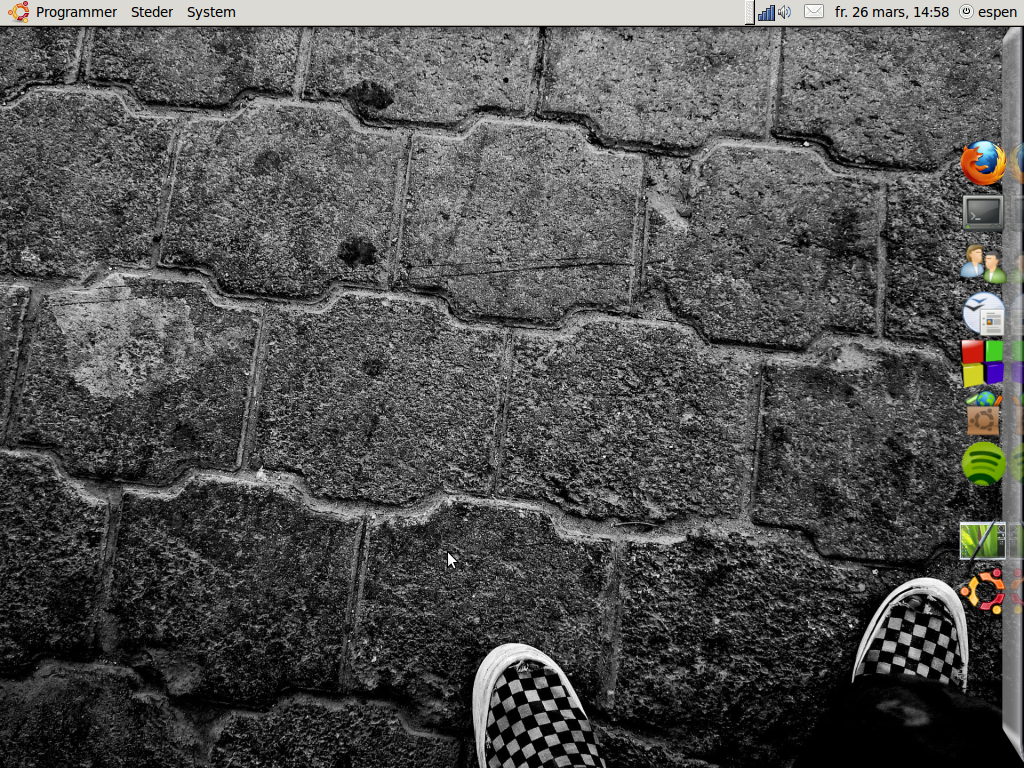
Task: Click the Ubuntu logo dock icon
Action: (983, 592)
